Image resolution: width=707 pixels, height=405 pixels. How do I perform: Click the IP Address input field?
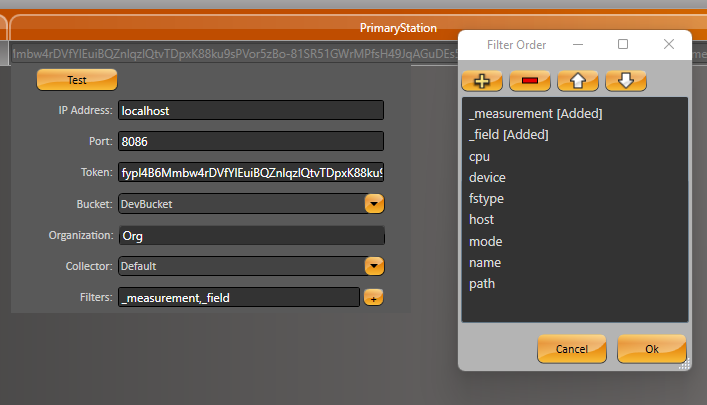tap(250, 111)
